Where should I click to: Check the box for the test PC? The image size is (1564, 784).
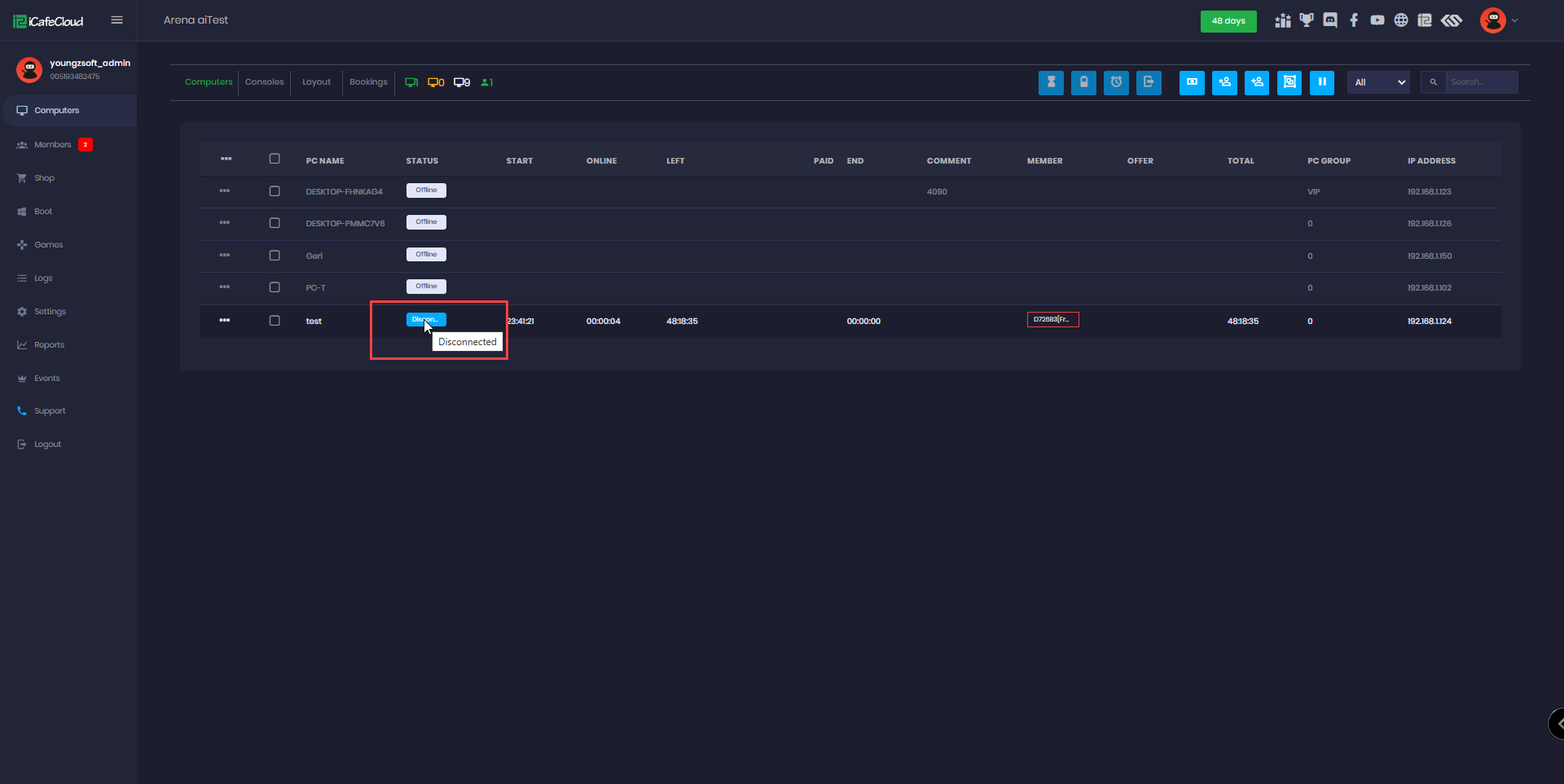(x=275, y=321)
